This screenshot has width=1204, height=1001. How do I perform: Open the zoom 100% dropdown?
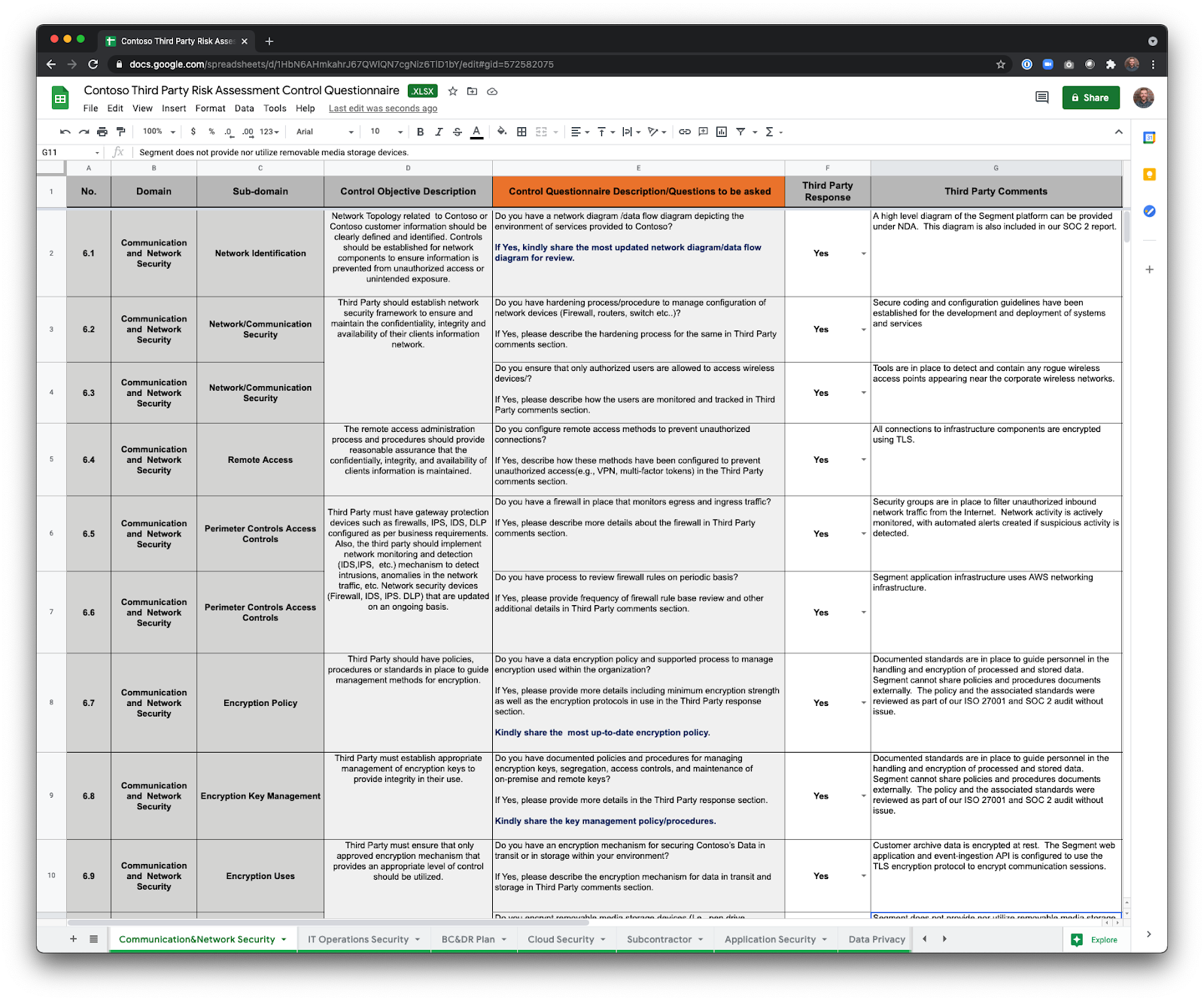[x=159, y=132]
